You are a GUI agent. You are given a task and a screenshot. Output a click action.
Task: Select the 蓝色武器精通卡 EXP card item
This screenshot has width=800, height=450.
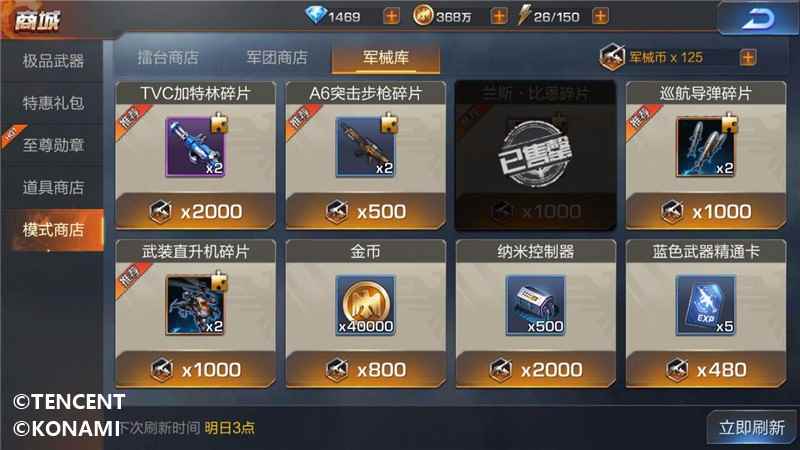tap(705, 305)
